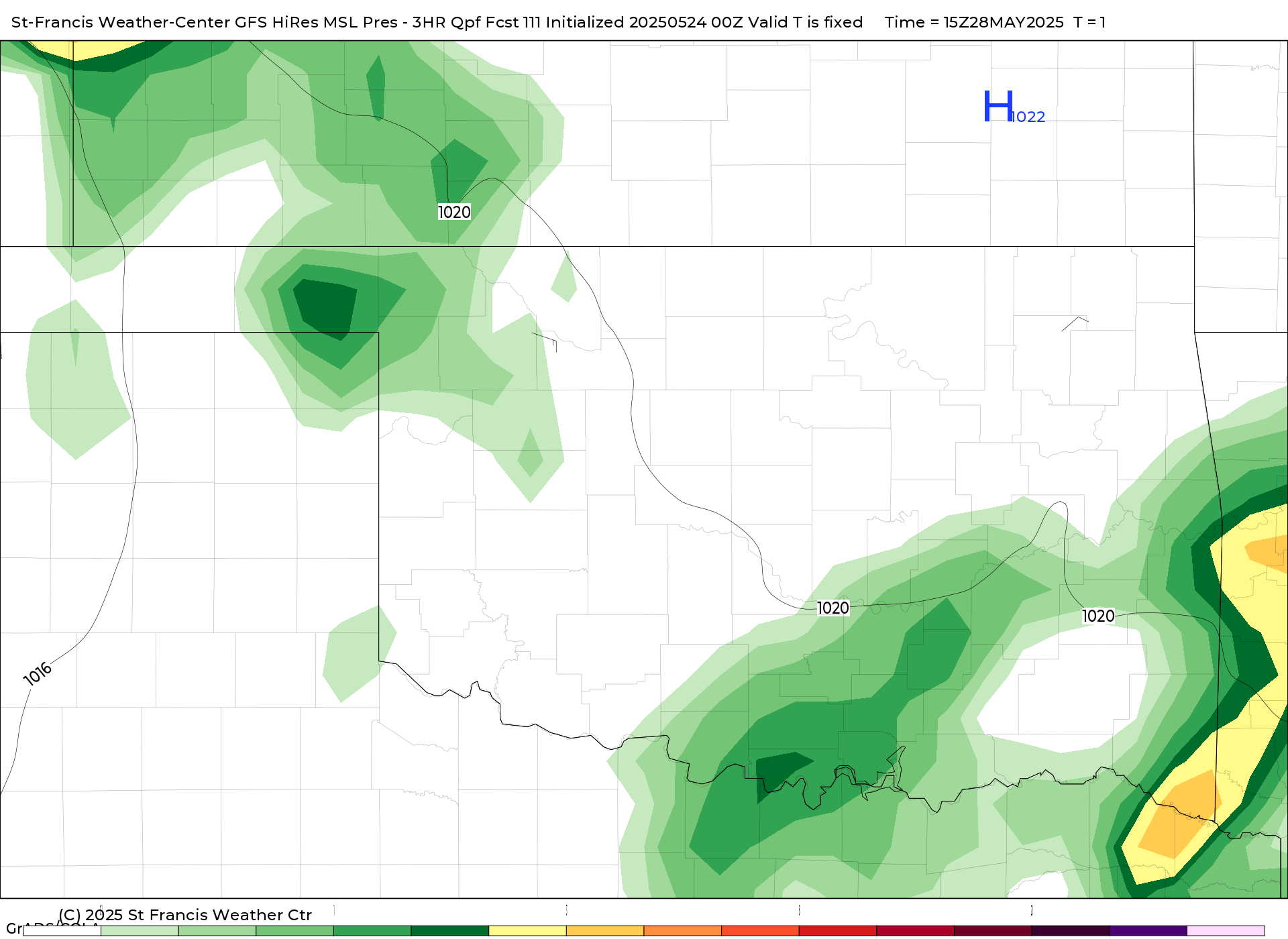This screenshot has height=939, width=1288.
Task: Click the 1016 isobar contour label
Action: 38,673
